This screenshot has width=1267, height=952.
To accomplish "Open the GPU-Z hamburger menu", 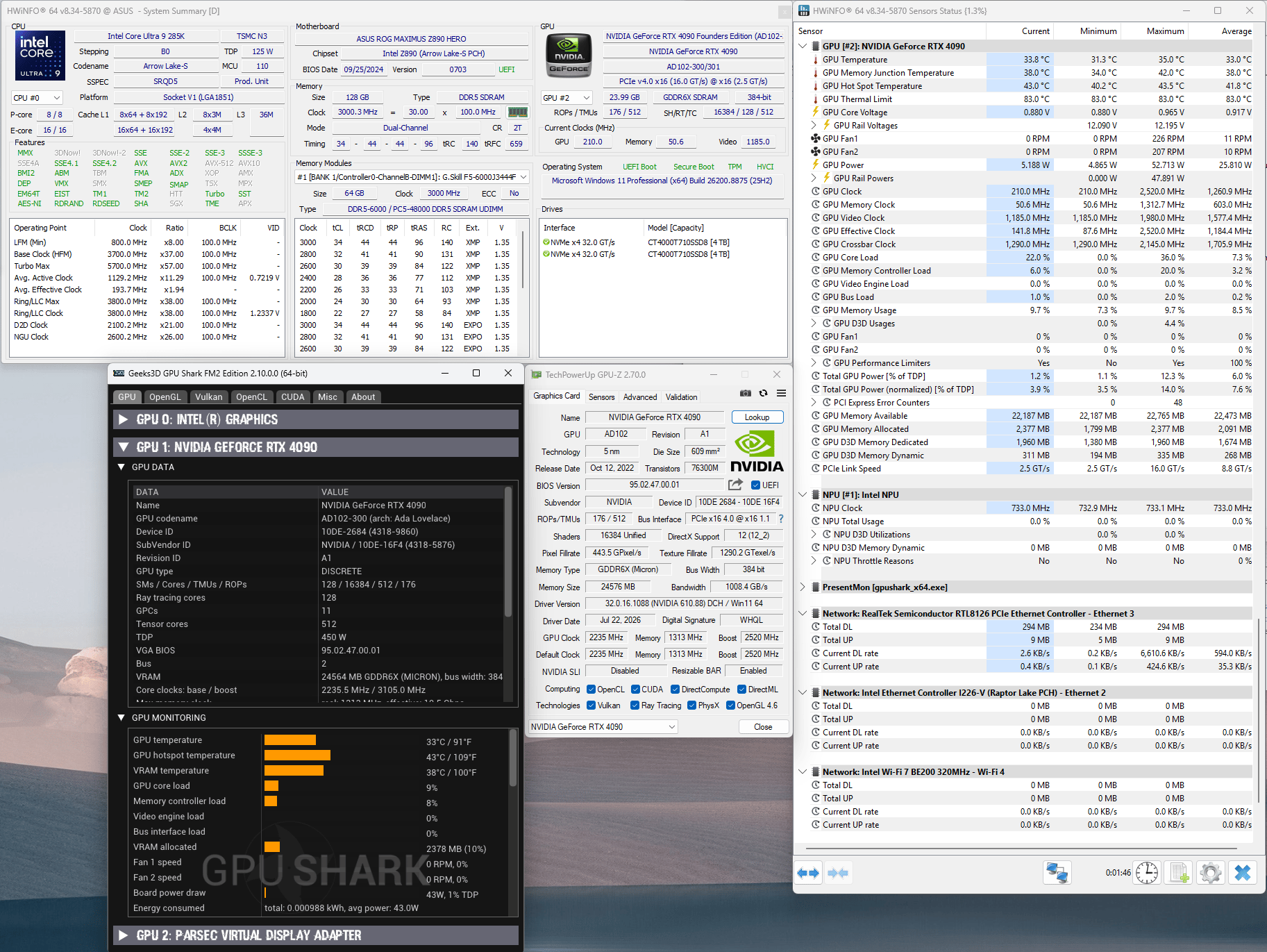I will point(782,393).
